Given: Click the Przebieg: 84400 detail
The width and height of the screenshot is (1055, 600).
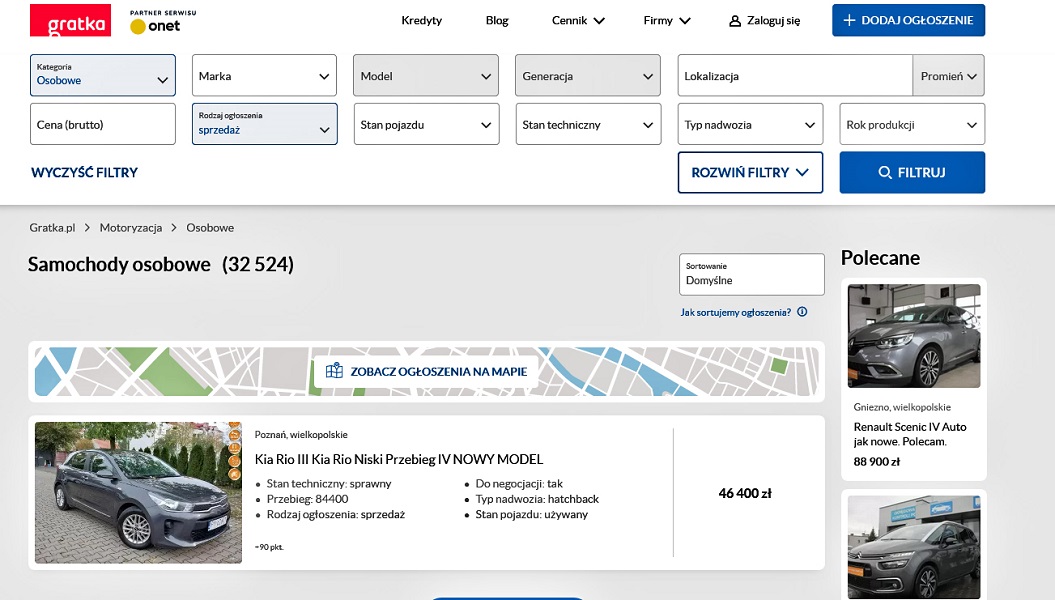Looking at the screenshot, I should (x=307, y=499).
